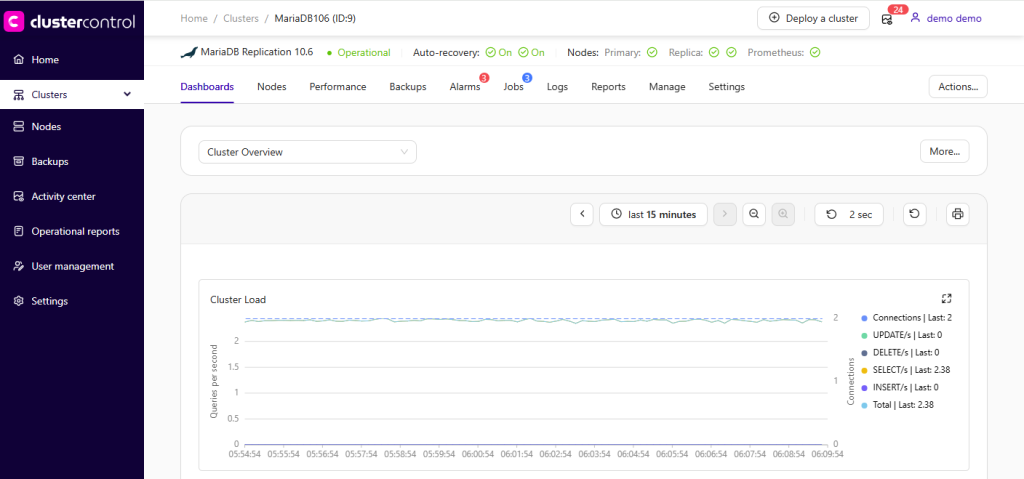Click the Clusters breadcrumb link
This screenshot has height=479, width=1024.
(x=241, y=18)
